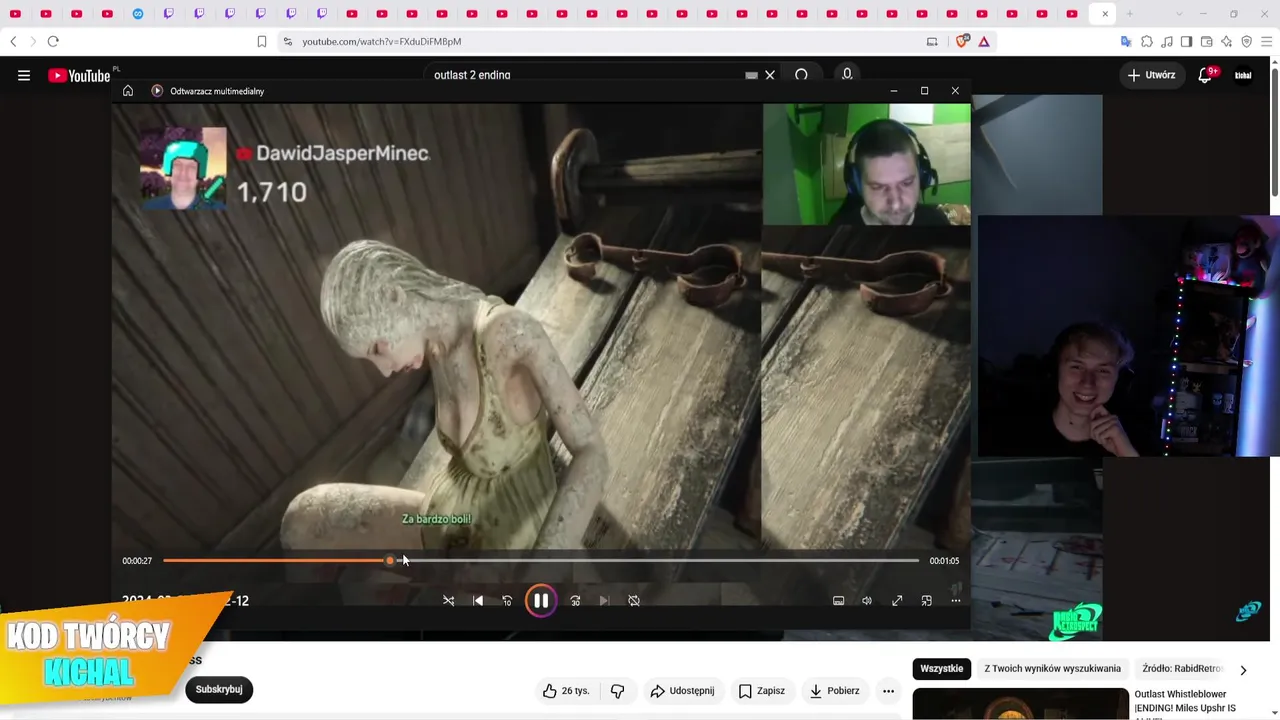Open the media control music note icon
This screenshot has height=720, width=1280.
1167,41
